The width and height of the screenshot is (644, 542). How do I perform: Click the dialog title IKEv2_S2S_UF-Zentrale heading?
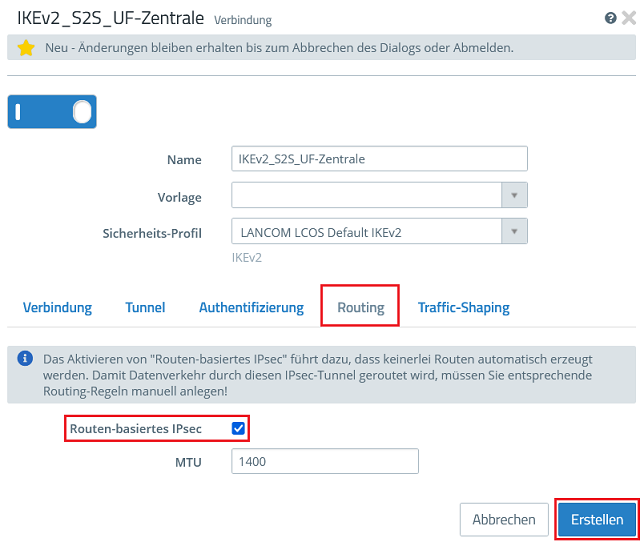pyautogui.click(x=110, y=18)
